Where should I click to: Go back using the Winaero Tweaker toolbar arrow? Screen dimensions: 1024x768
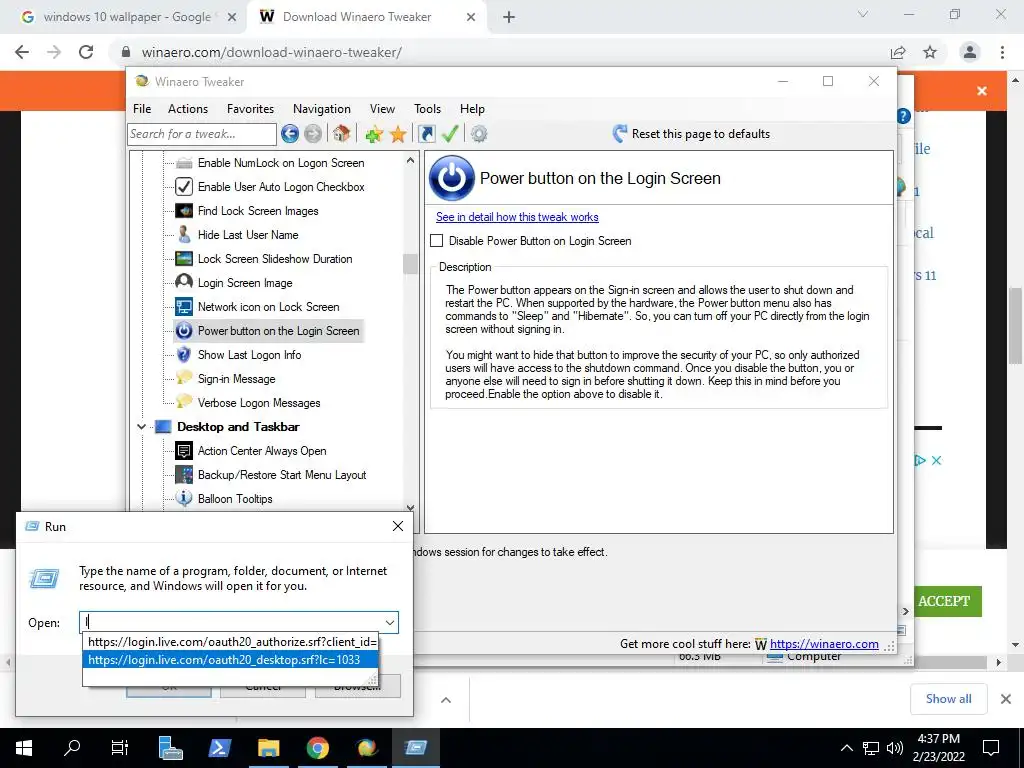290,134
